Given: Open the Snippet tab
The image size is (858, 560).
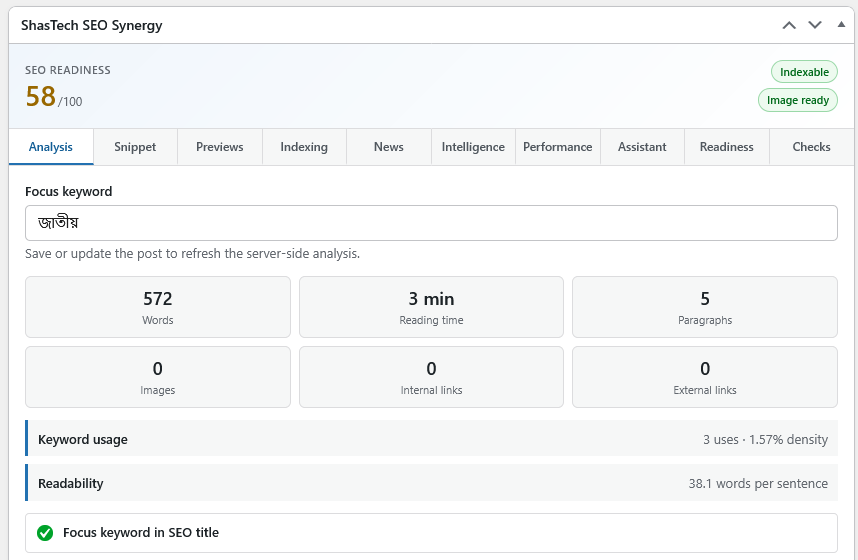Looking at the screenshot, I should pyautogui.click(x=135, y=147).
